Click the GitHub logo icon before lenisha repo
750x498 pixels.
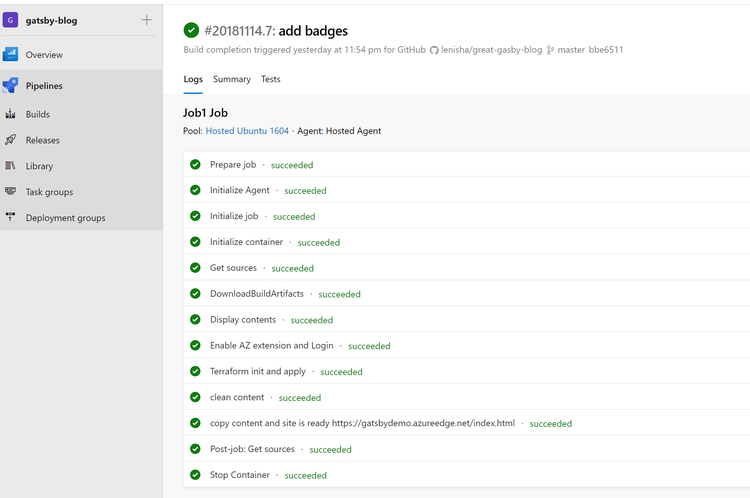click(x=434, y=50)
